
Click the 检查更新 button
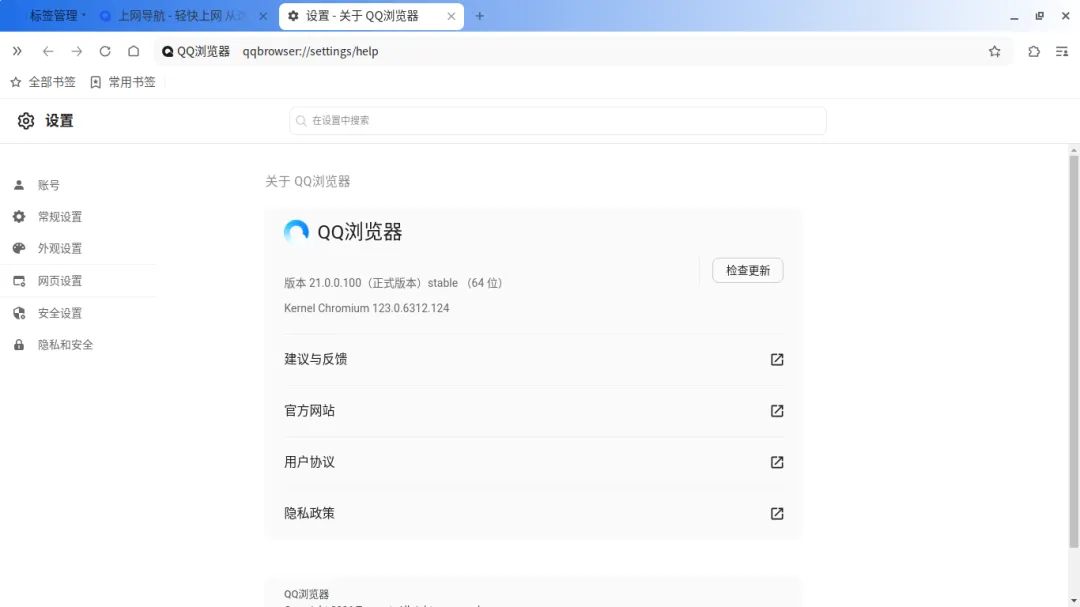[x=747, y=270]
